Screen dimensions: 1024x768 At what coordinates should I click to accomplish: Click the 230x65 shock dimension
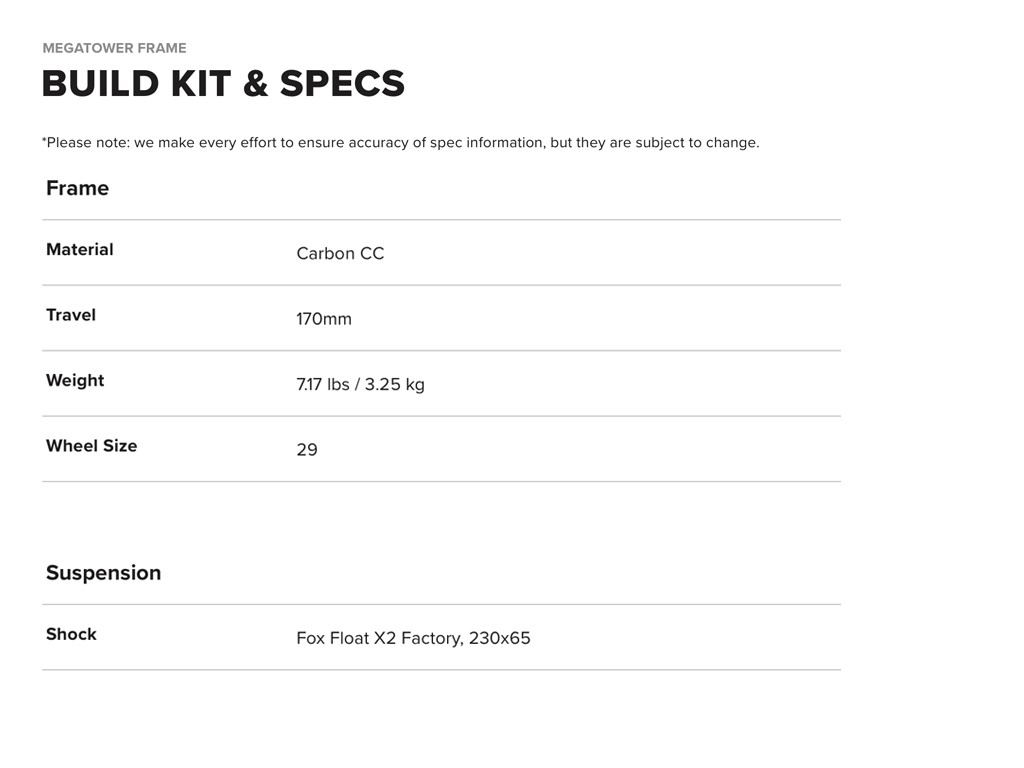[x=499, y=638]
